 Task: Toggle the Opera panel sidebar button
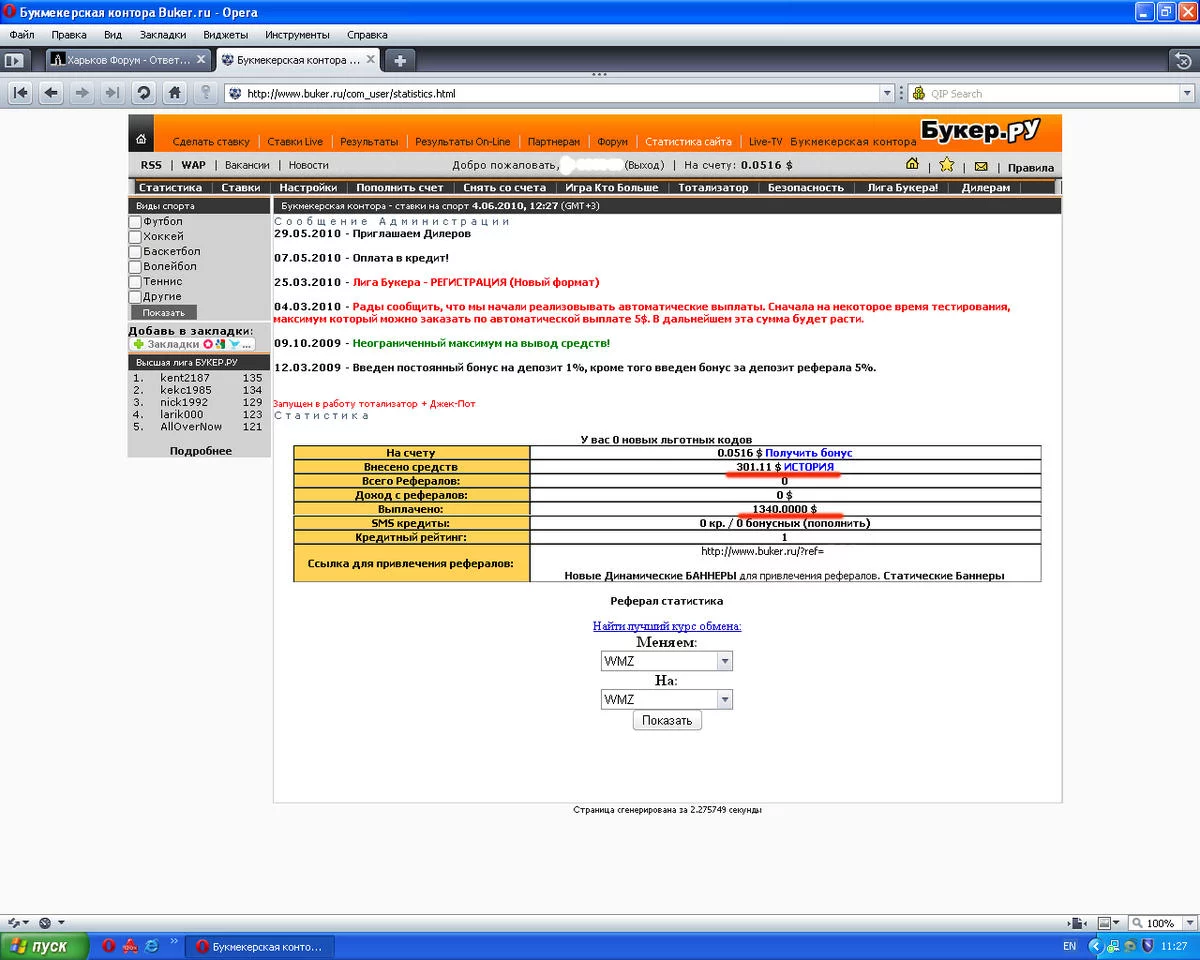point(15,60)
